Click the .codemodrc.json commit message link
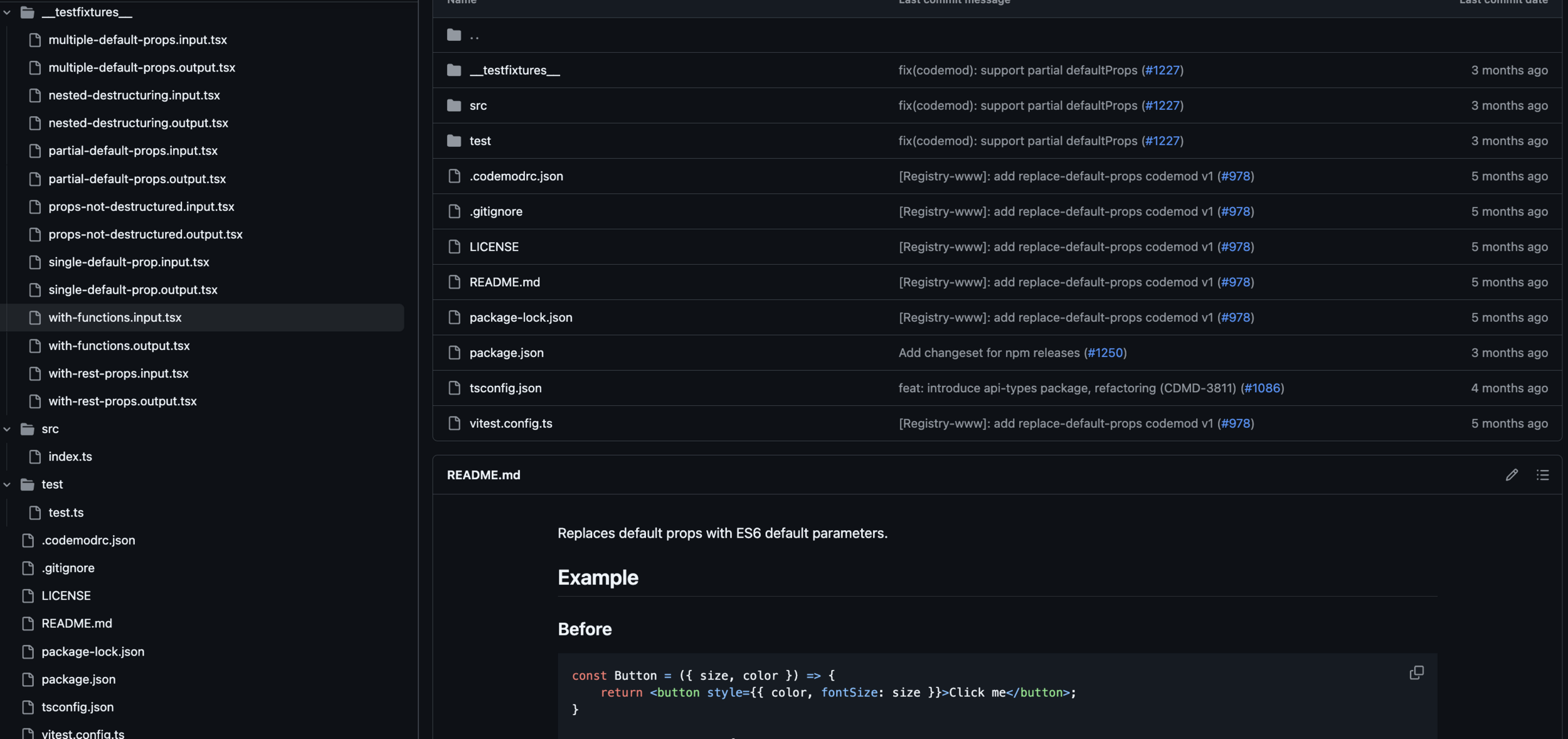 point(1056,176)
